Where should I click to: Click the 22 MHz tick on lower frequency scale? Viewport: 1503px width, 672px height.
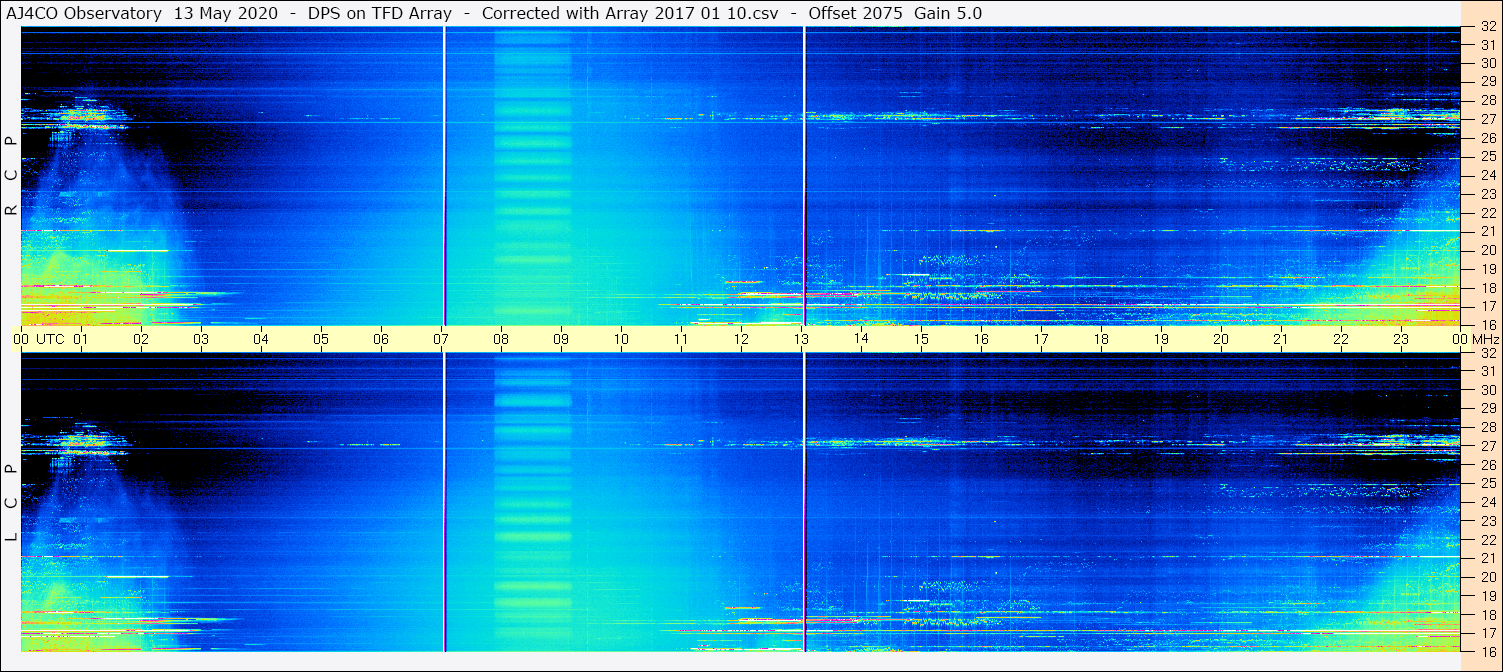[1487, 539]
